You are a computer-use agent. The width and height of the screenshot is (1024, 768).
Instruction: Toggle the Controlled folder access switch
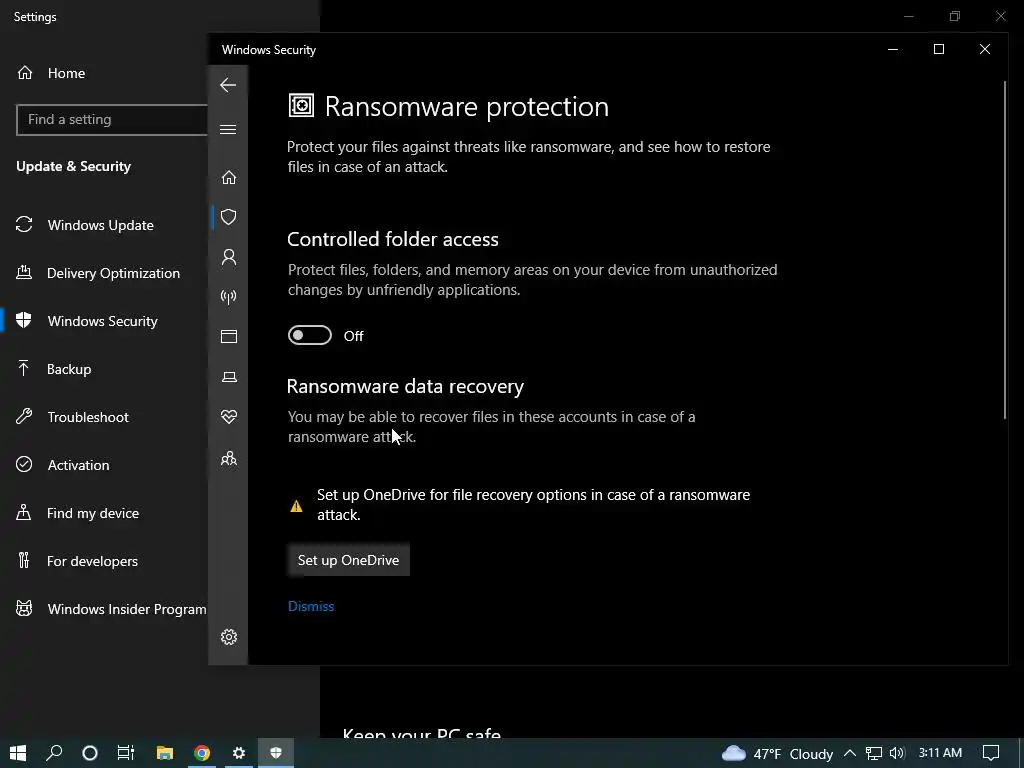(x=310, y=336)
